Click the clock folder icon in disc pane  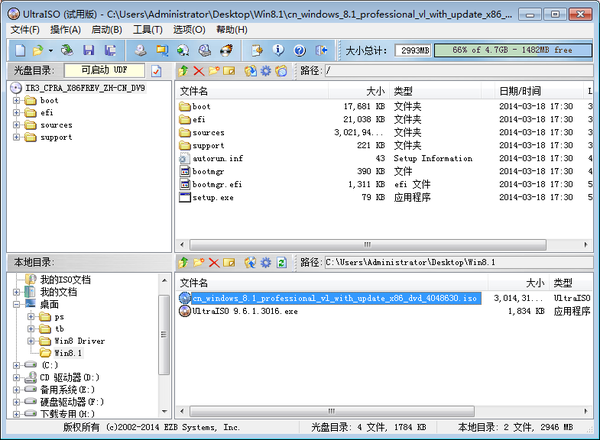(281, 71)
